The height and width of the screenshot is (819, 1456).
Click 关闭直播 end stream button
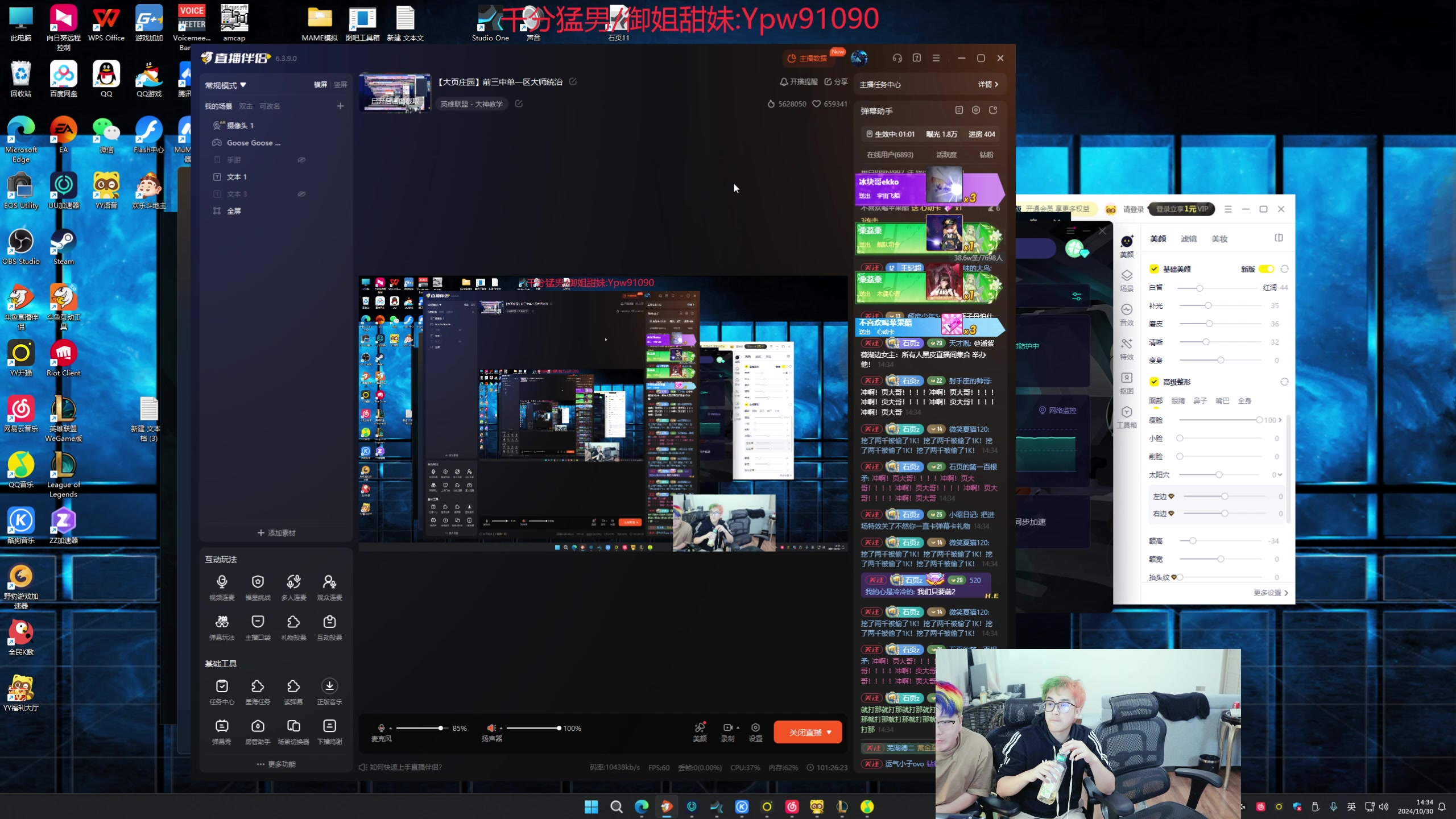pos(805,732)
